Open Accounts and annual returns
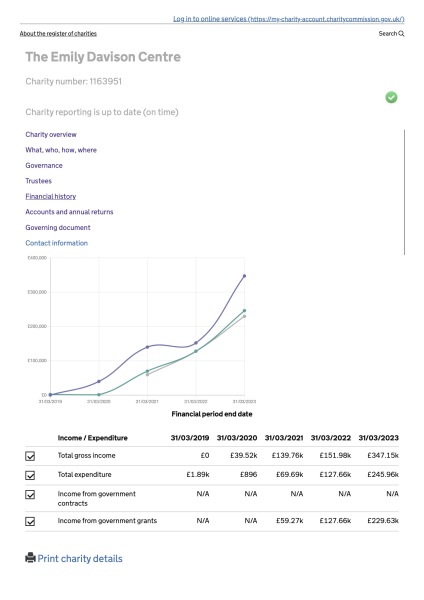This screenshot has width=424, height=600. pyautogui.click(x=69, y=212)
